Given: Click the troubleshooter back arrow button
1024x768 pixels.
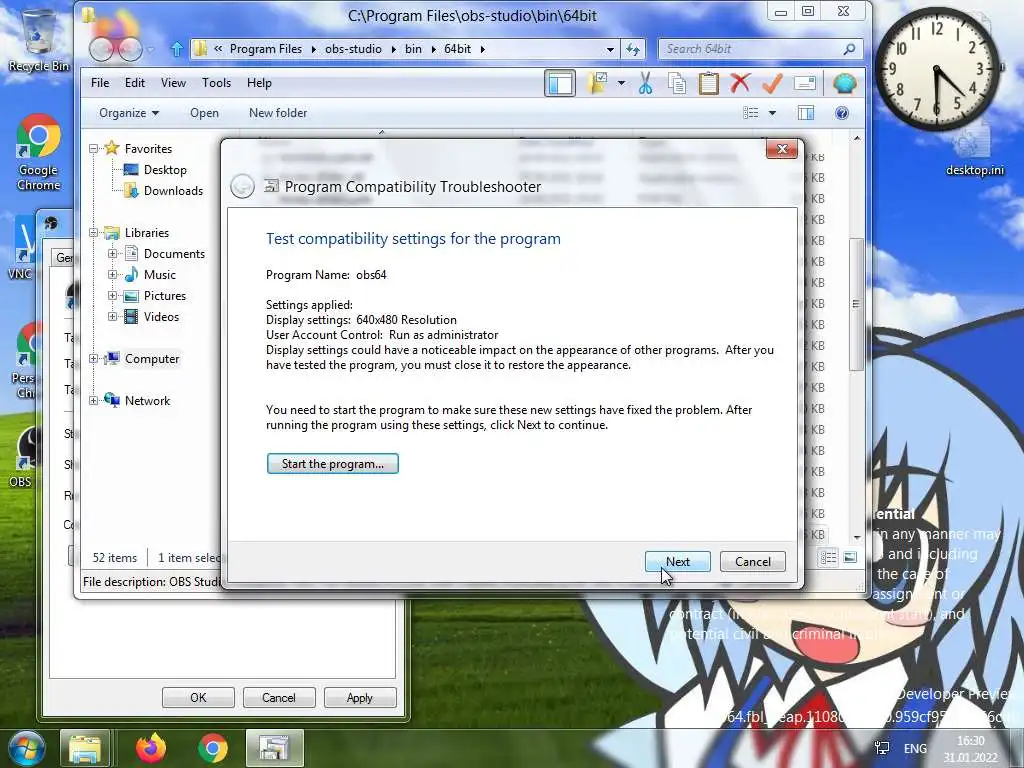Looking at the screenshot, I should 242,187.
